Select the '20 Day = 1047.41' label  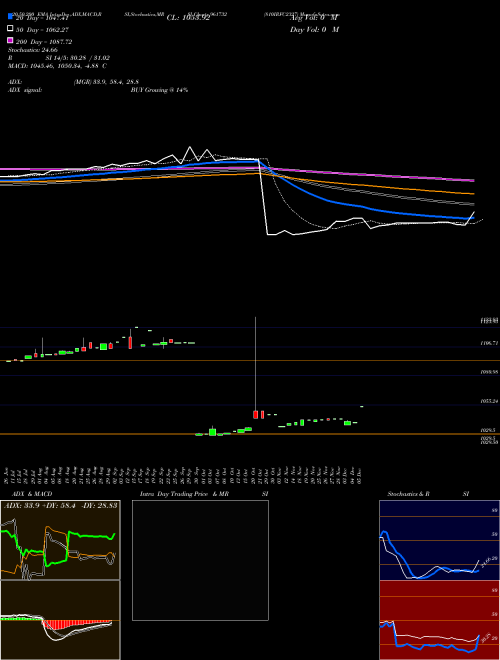point(42,18)
